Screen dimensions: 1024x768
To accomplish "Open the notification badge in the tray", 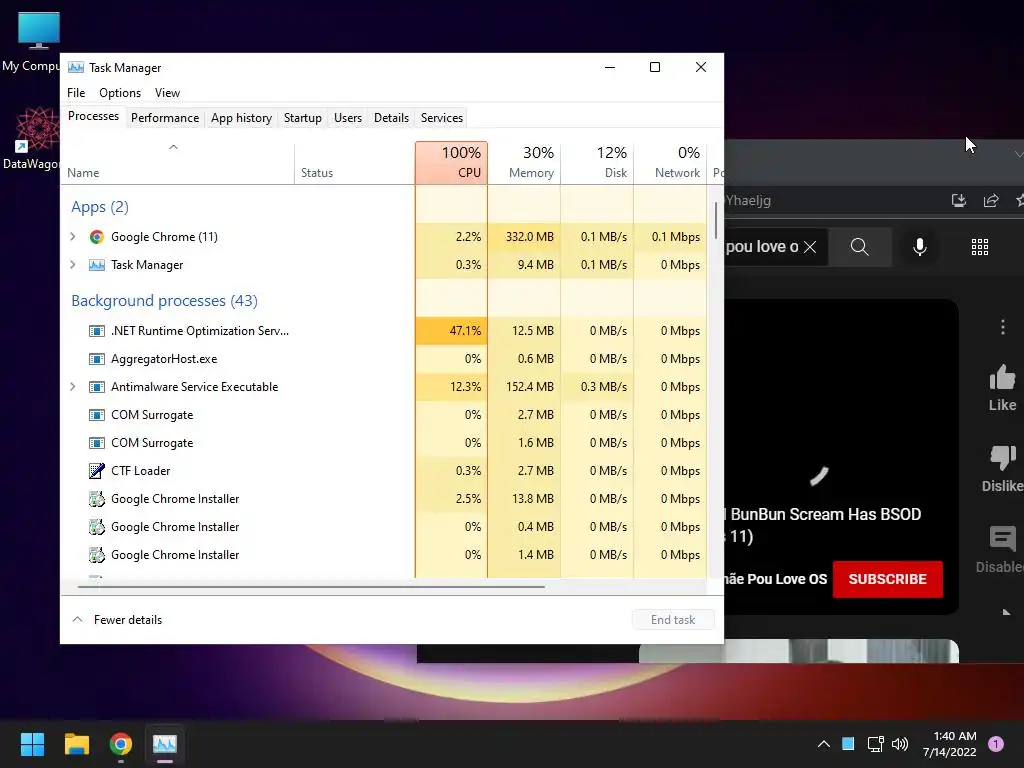I will pyautogui.click(x=996, y=744).
